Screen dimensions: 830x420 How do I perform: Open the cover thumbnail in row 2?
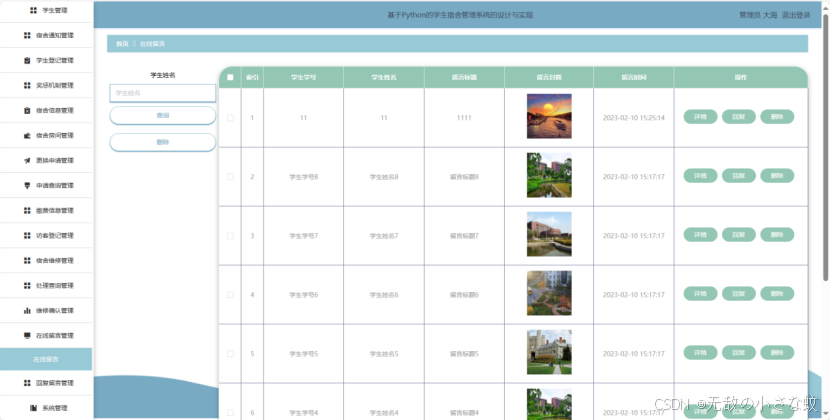pos(549,175)
